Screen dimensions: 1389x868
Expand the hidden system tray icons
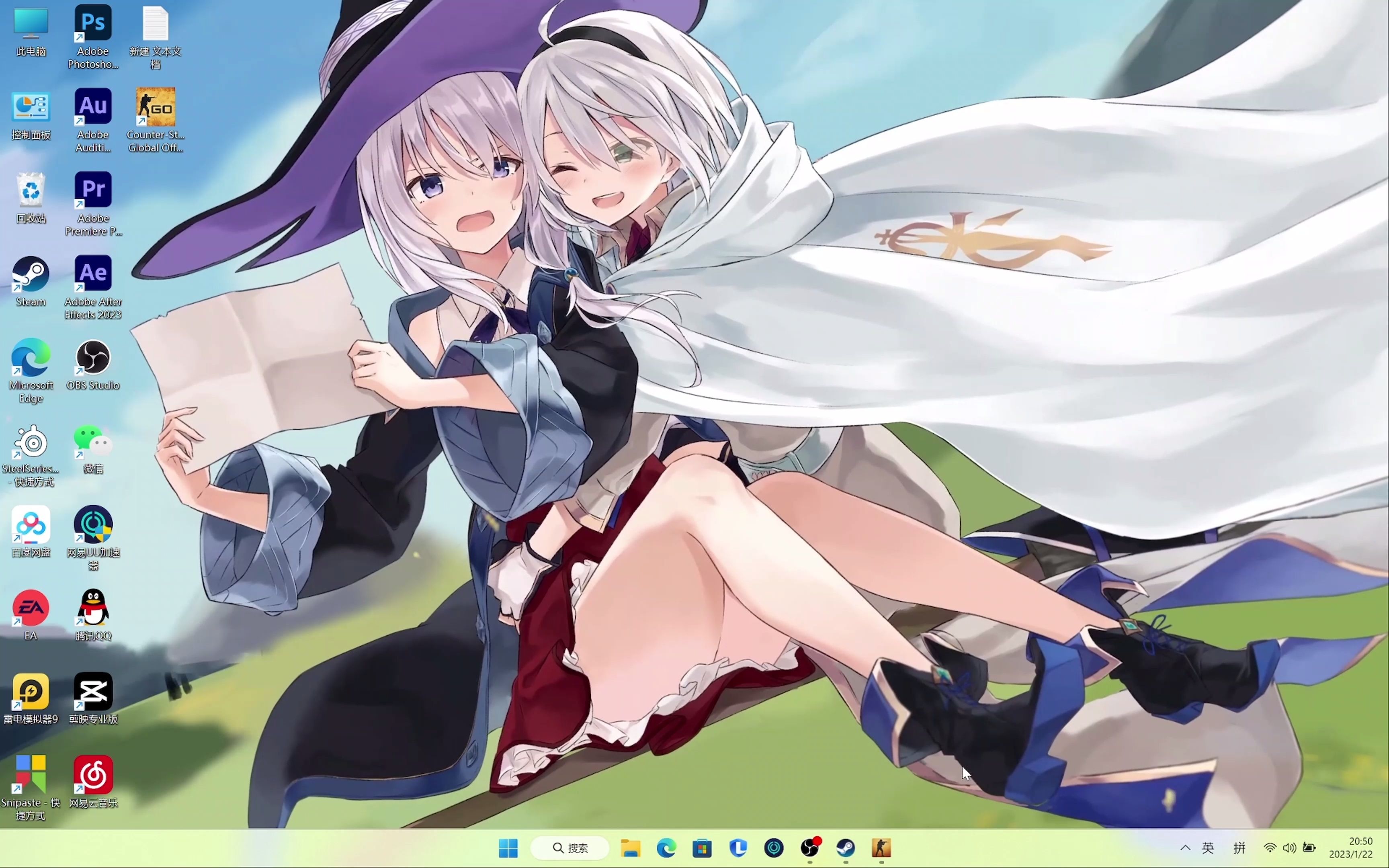1185,848
